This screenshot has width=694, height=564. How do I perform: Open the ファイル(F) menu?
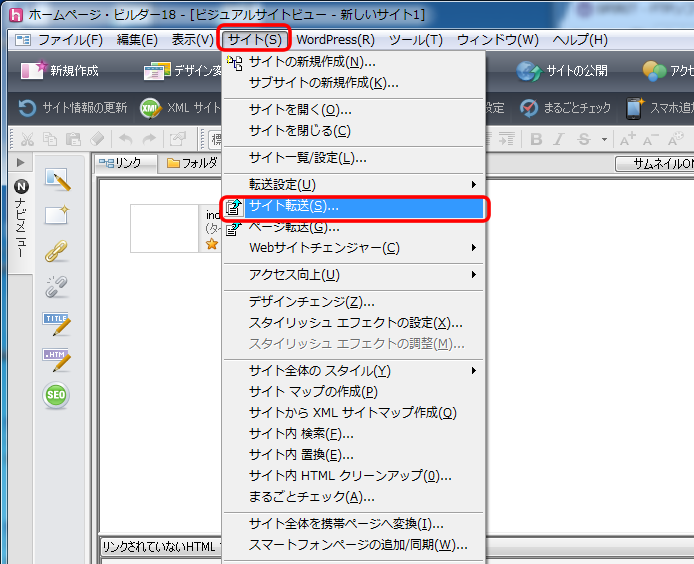pos(70,40)
